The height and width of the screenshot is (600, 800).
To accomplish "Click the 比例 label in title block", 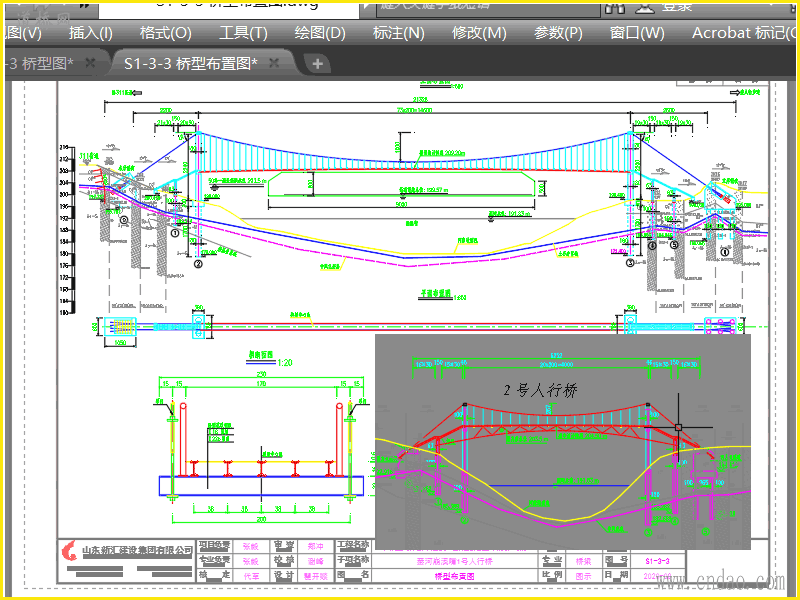I will tap(552, 575).
